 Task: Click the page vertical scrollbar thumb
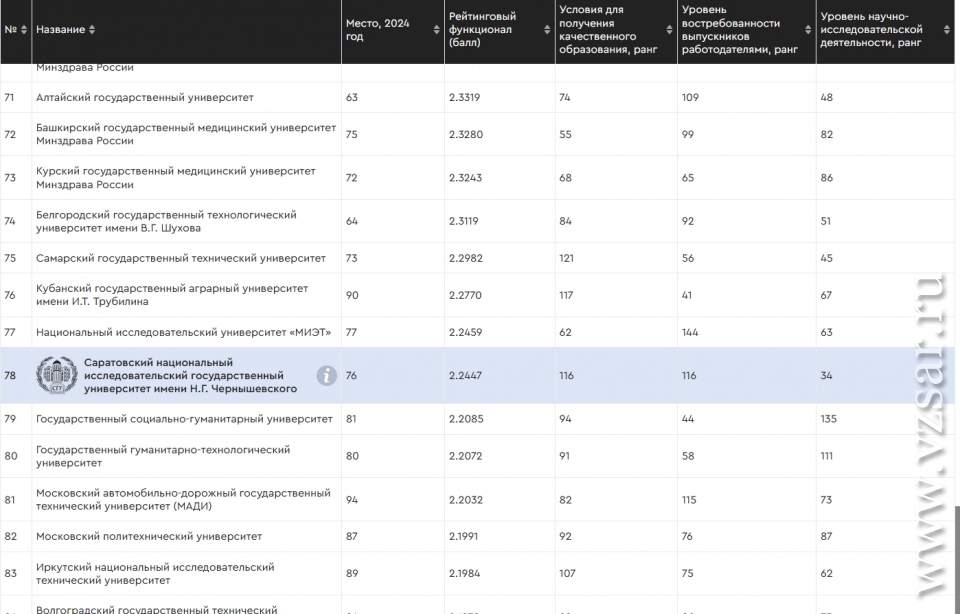pos(957,560)
